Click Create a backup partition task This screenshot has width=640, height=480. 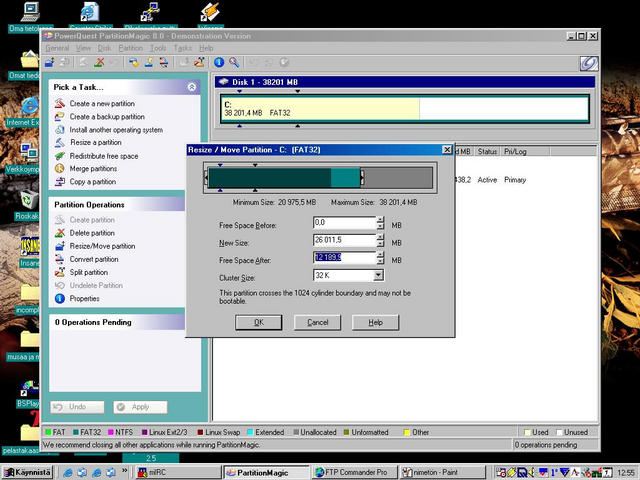point(107,117)
